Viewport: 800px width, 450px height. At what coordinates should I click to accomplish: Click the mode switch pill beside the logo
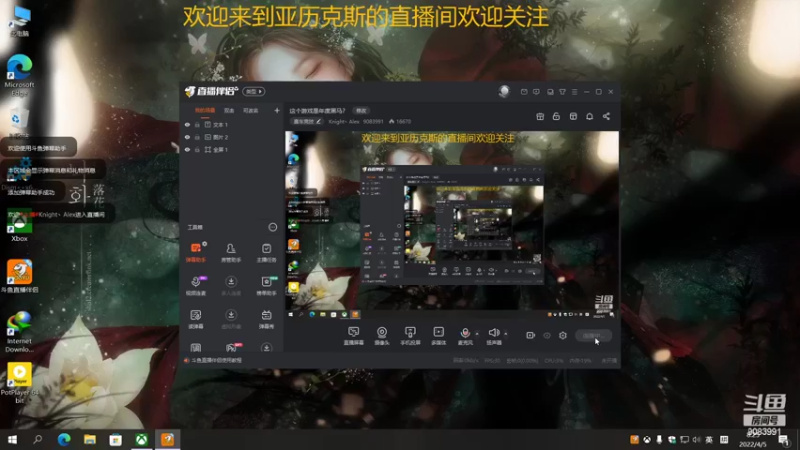(x=254, y=91)
